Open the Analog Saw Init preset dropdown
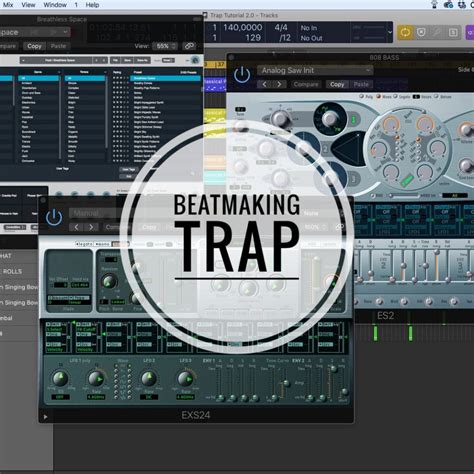This screenshot has height=474, width=474. 315,70
